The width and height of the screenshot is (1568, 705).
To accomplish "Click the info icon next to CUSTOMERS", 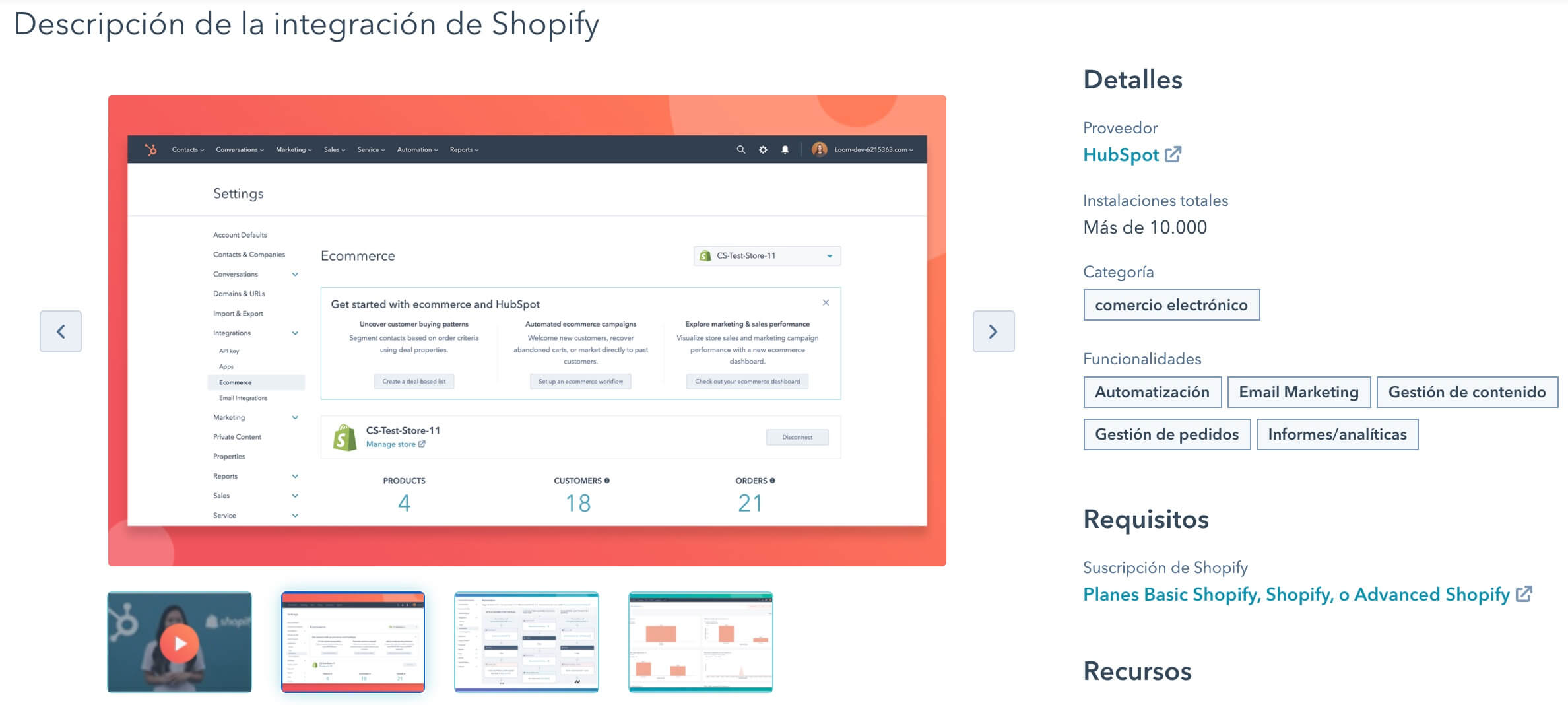I will coord(608,481).
